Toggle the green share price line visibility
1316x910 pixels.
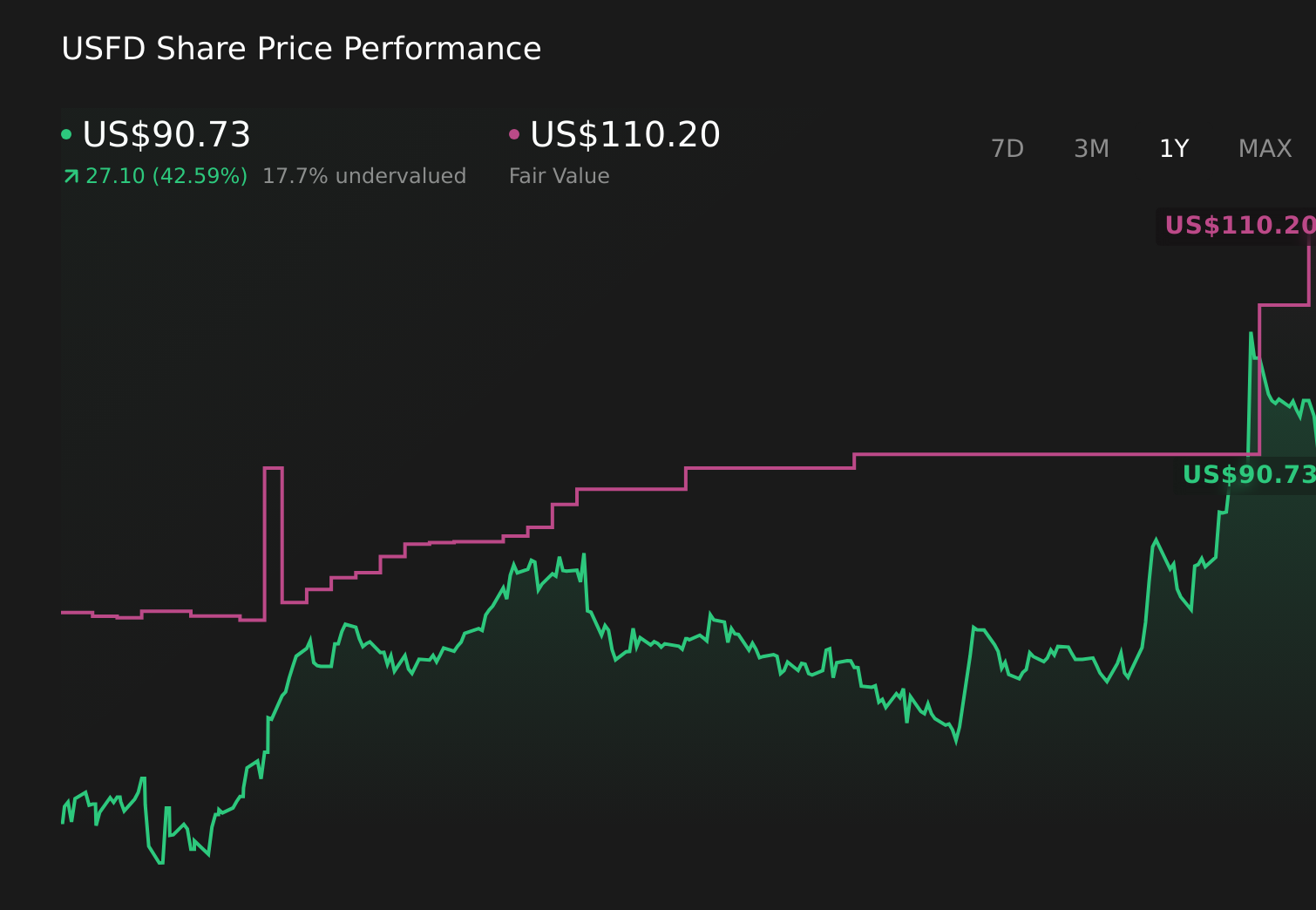pyautogui.click(x=66, y=133)
